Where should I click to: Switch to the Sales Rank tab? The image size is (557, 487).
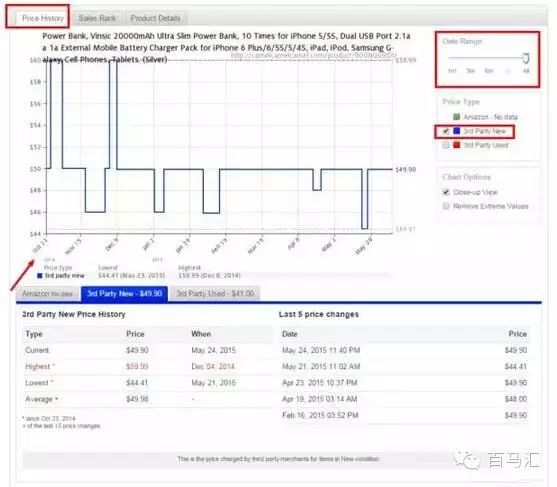[x=97, y=18]
